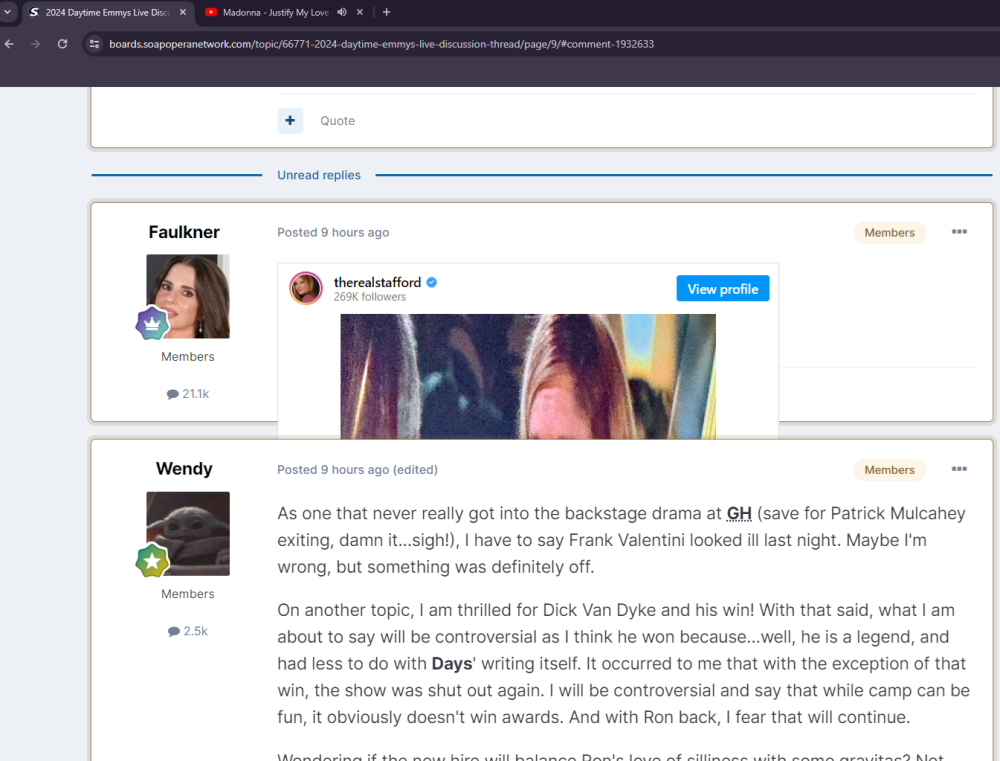
Task: Mute the audio on YouTube tab
Action: tap(342, 12)
